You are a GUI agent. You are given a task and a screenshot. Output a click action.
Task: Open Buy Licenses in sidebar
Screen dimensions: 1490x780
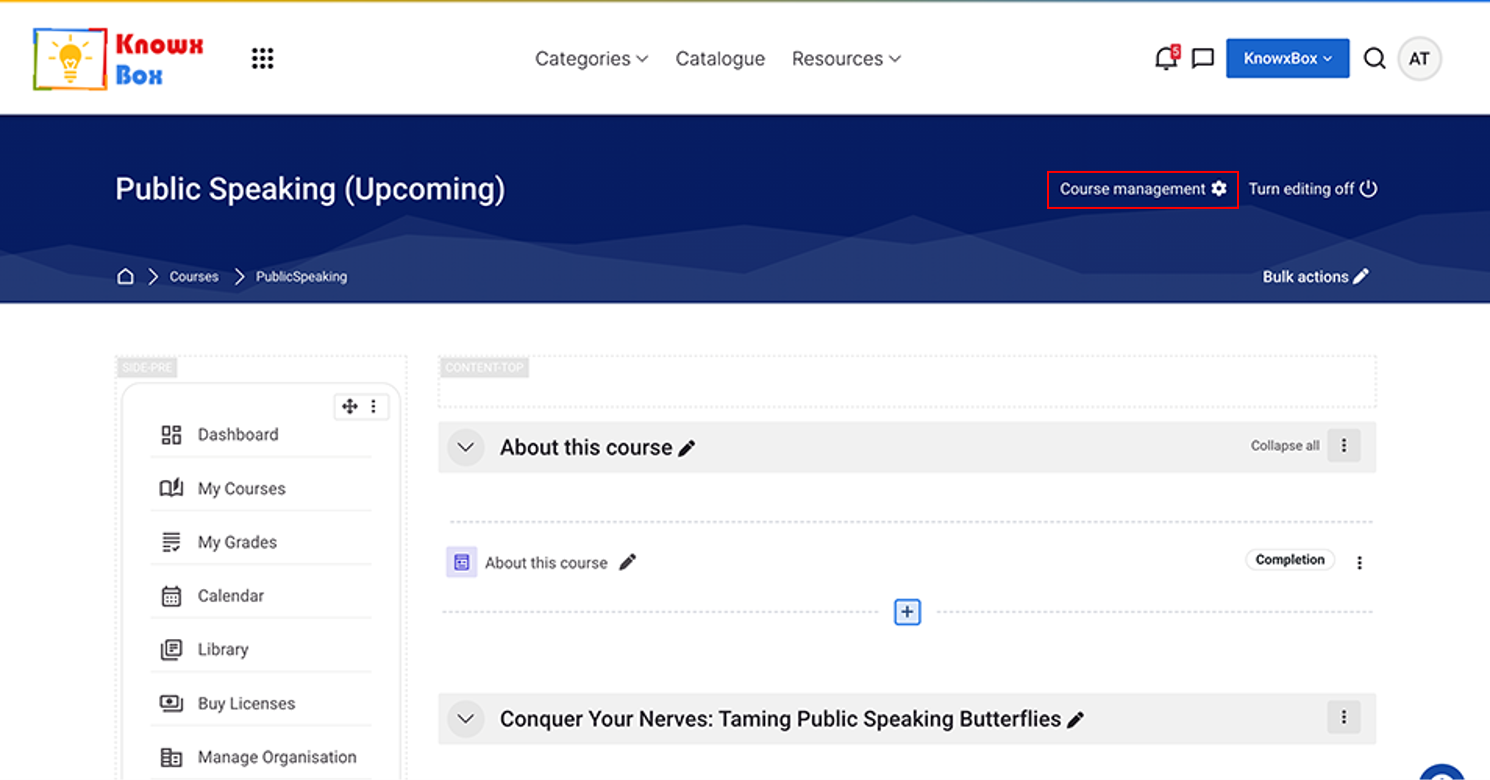coord(246,704)
